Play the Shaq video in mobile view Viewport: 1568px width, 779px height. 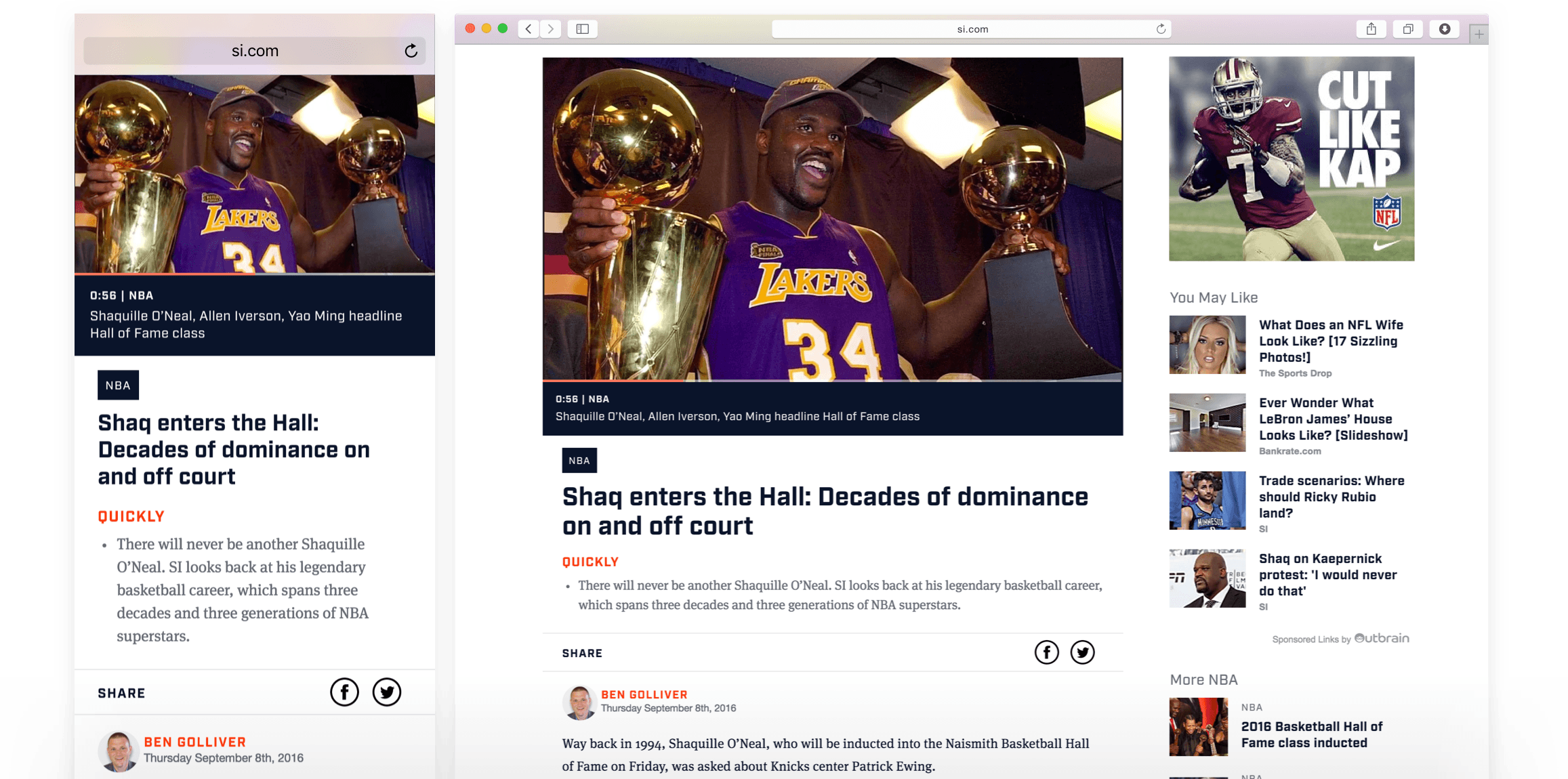click(254, 173)
